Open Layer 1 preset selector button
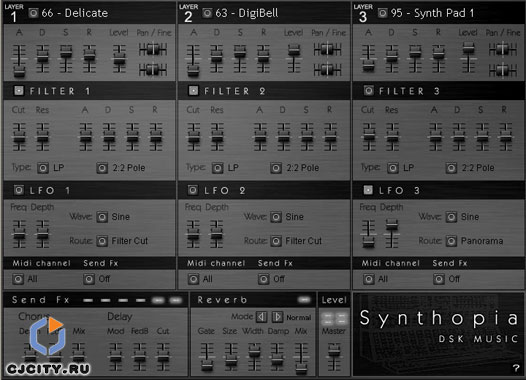The image size is (526, 380). 33,13
